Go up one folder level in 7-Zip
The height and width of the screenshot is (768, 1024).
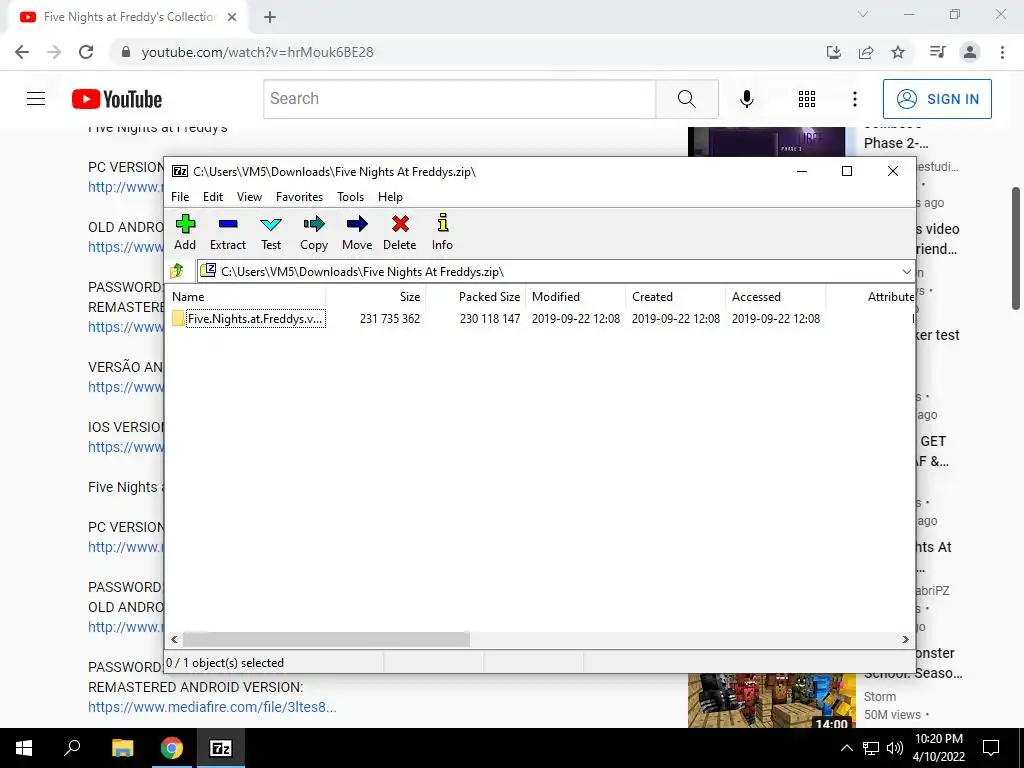click(177, 270)
